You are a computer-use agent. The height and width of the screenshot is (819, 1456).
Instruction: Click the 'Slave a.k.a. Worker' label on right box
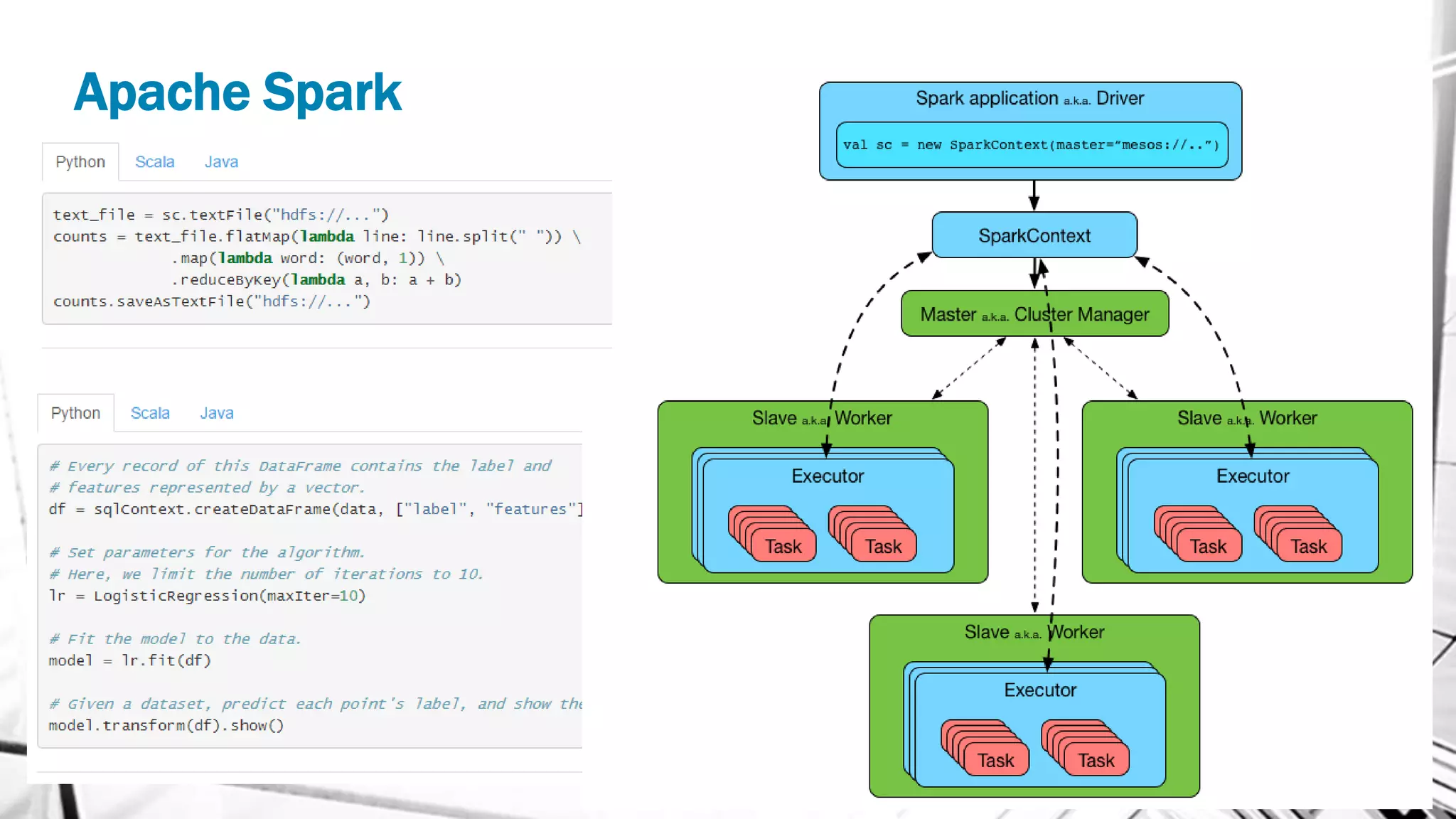pyautogui.click(x=1247, y=418)
